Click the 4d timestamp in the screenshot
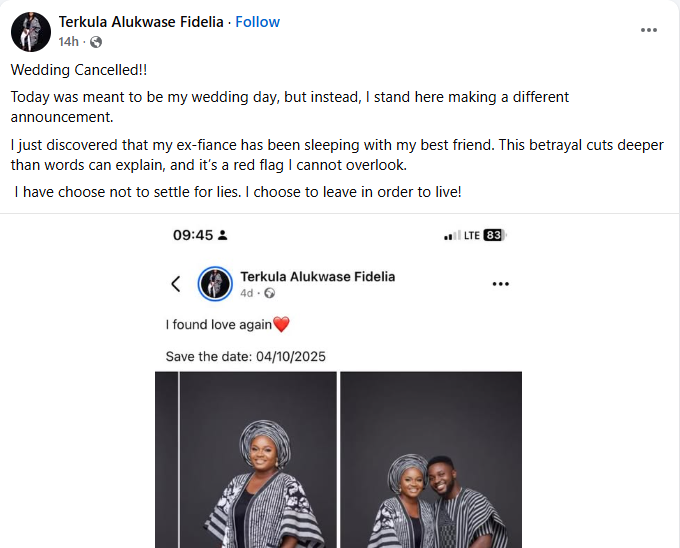680x548 pixels. coord(247,293)
